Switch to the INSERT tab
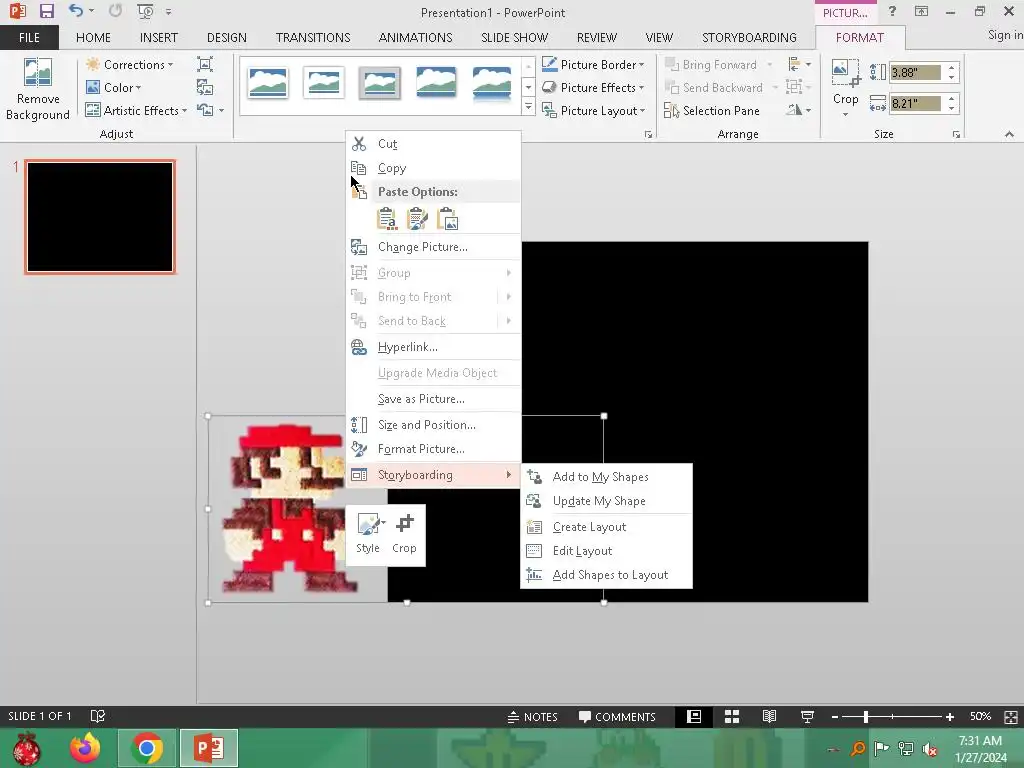This screenshot has height=768, width=1024. [159, 37]
